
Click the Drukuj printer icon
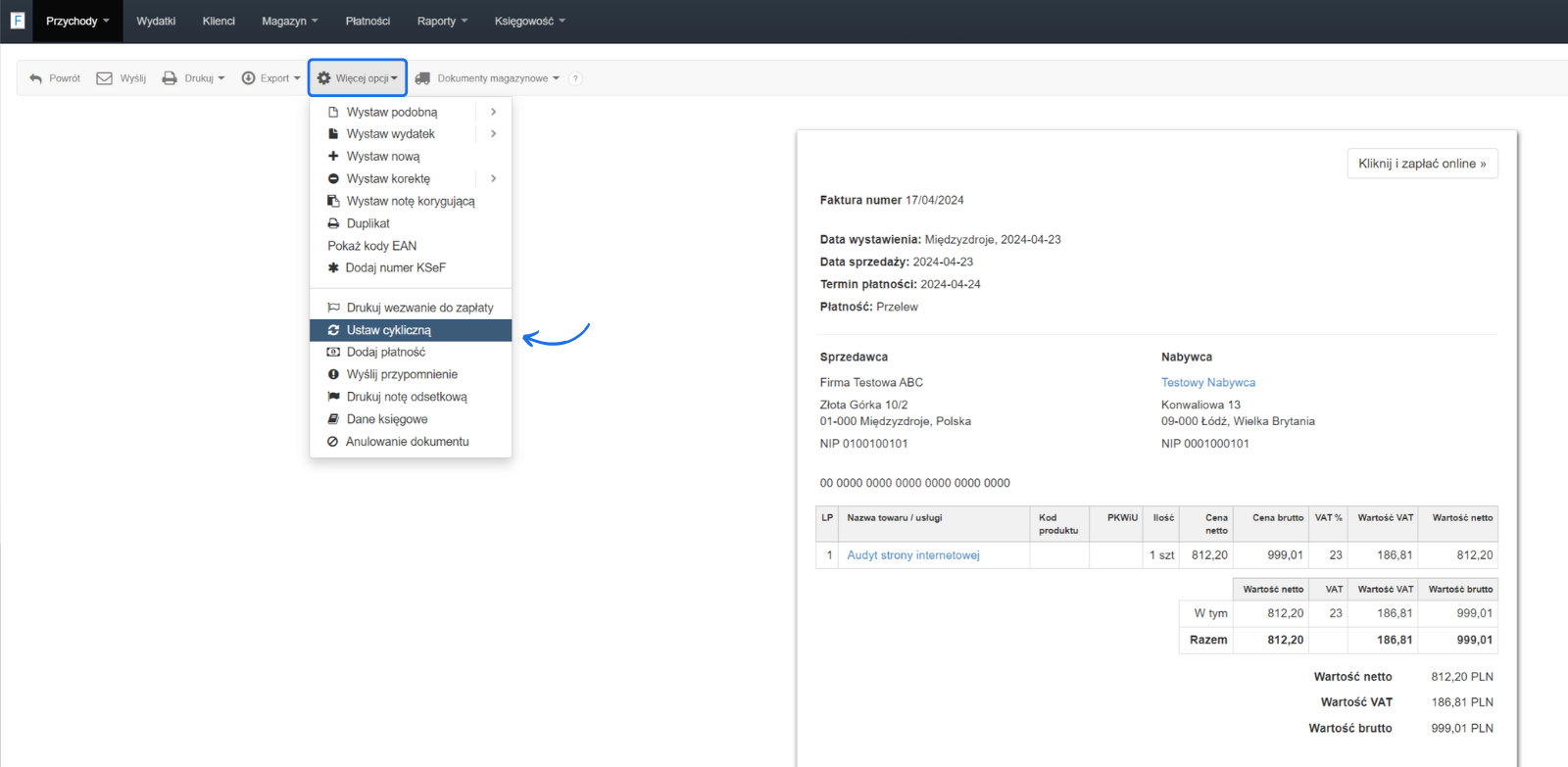170,78
